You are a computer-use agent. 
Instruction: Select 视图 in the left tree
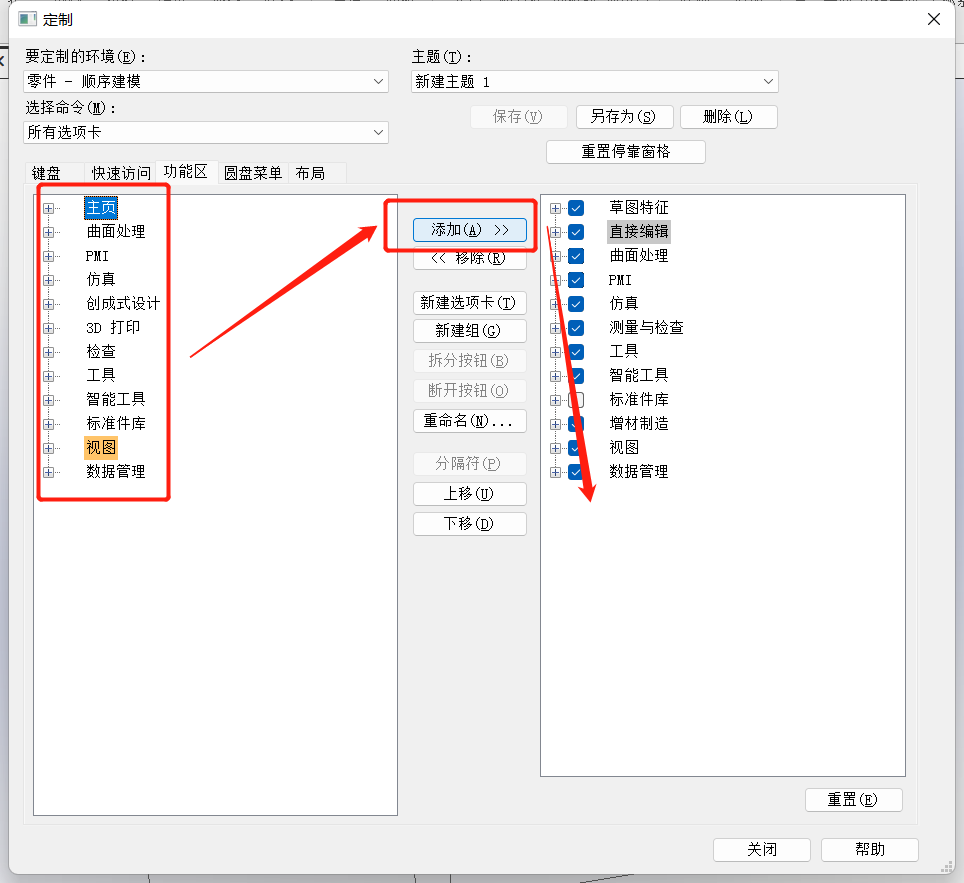101,448
